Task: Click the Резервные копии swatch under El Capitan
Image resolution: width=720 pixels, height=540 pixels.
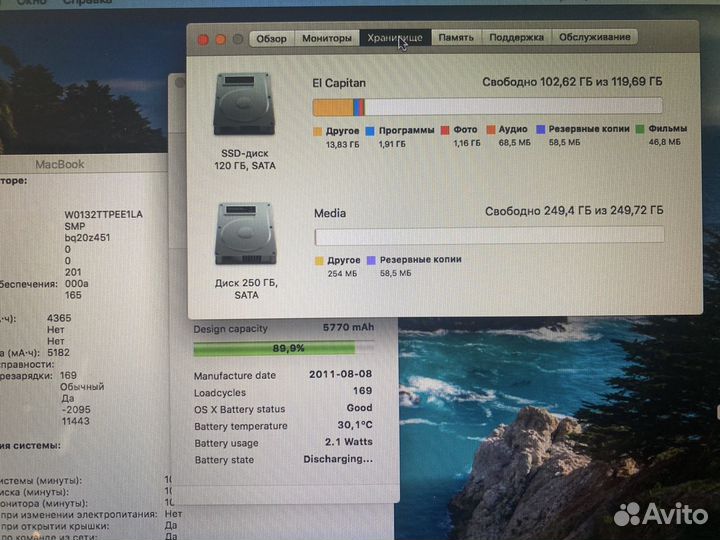Action: pos(540,129)
